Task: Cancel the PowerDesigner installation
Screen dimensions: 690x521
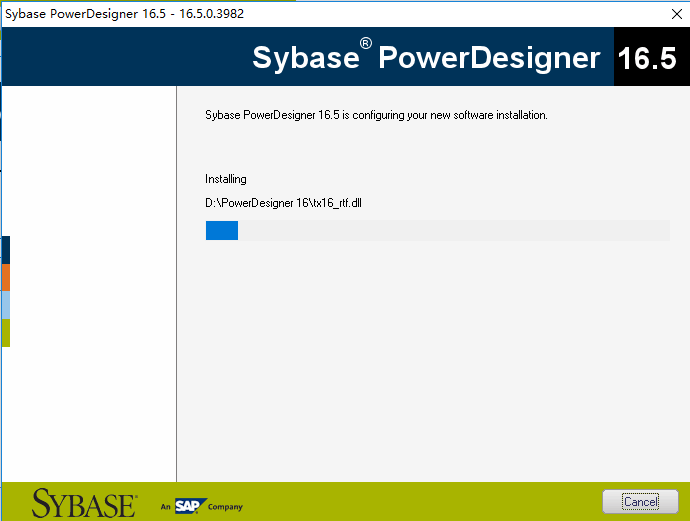Action: 640,502
